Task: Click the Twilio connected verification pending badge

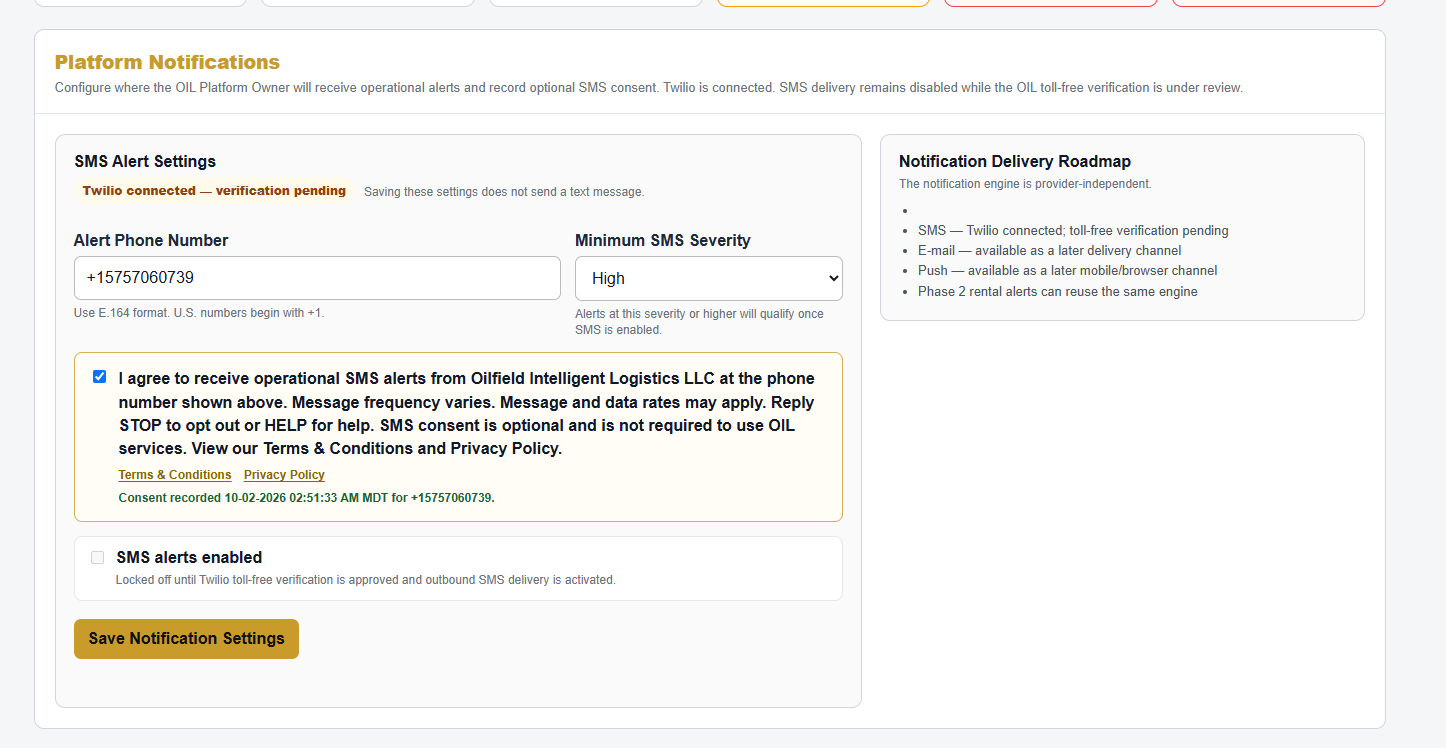Action: pyautogui.click(x=214, y=191)
